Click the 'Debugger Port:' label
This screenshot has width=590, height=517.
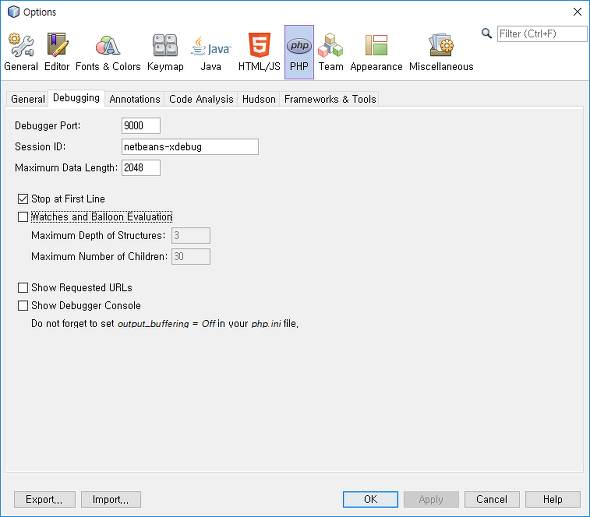pyautogui.click(x=47, y=126)
